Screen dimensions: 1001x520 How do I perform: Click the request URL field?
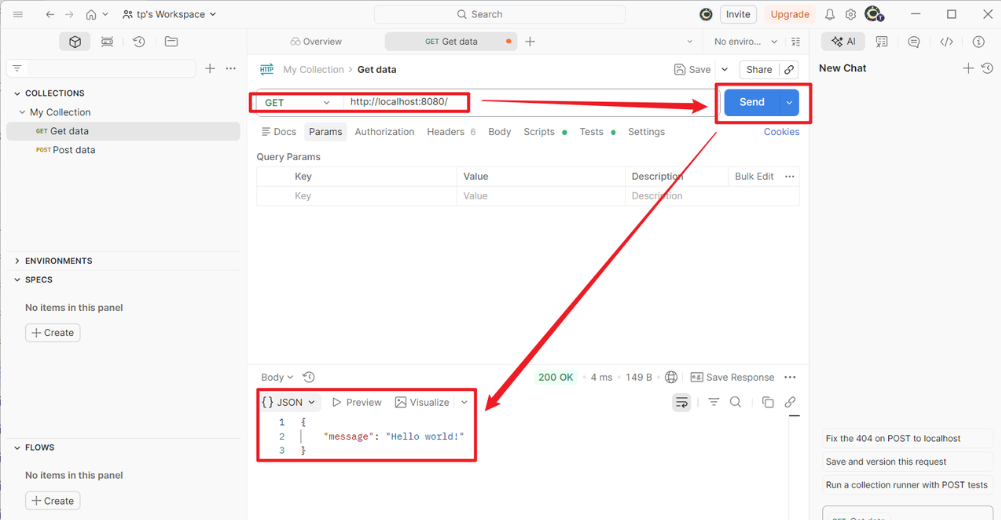tap(530, 102)
